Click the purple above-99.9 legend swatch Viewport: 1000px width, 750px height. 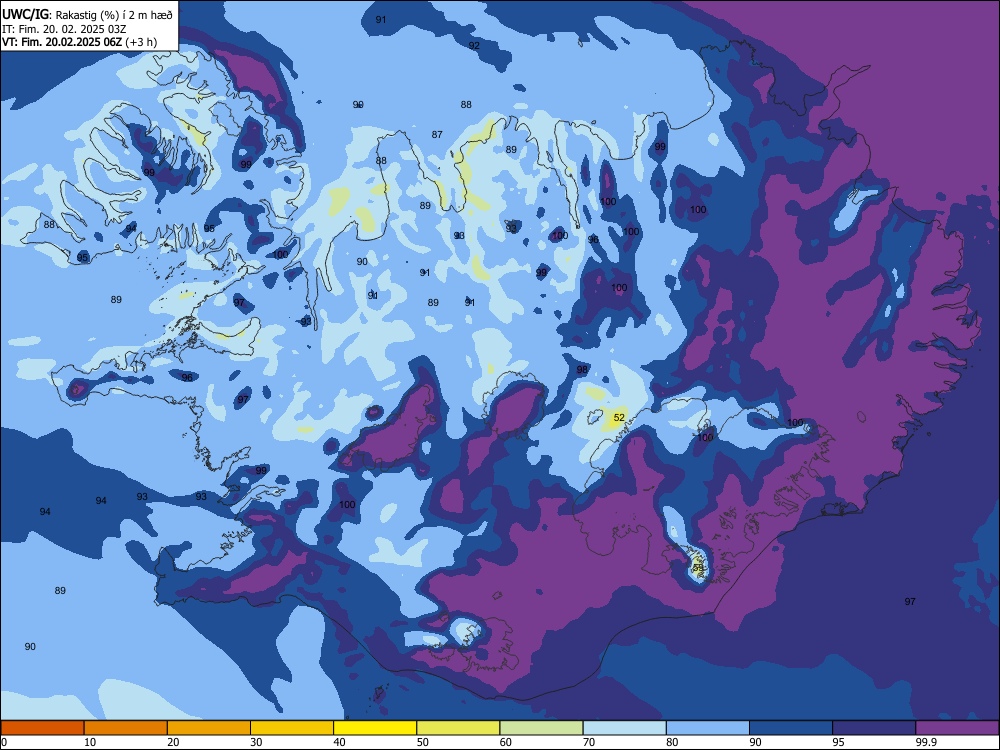tap(957, 728)
